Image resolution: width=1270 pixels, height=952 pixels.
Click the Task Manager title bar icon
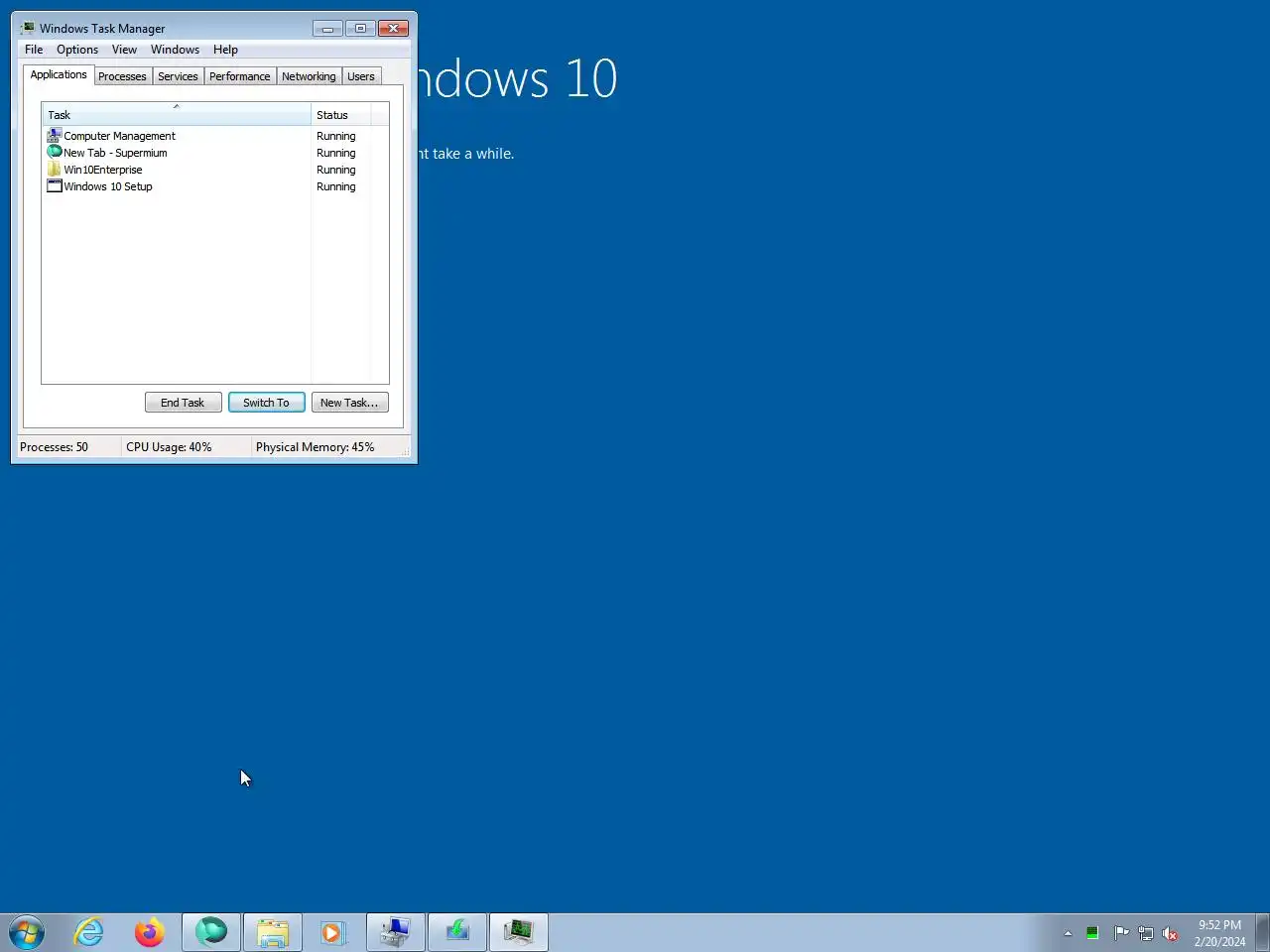[28, 28]
